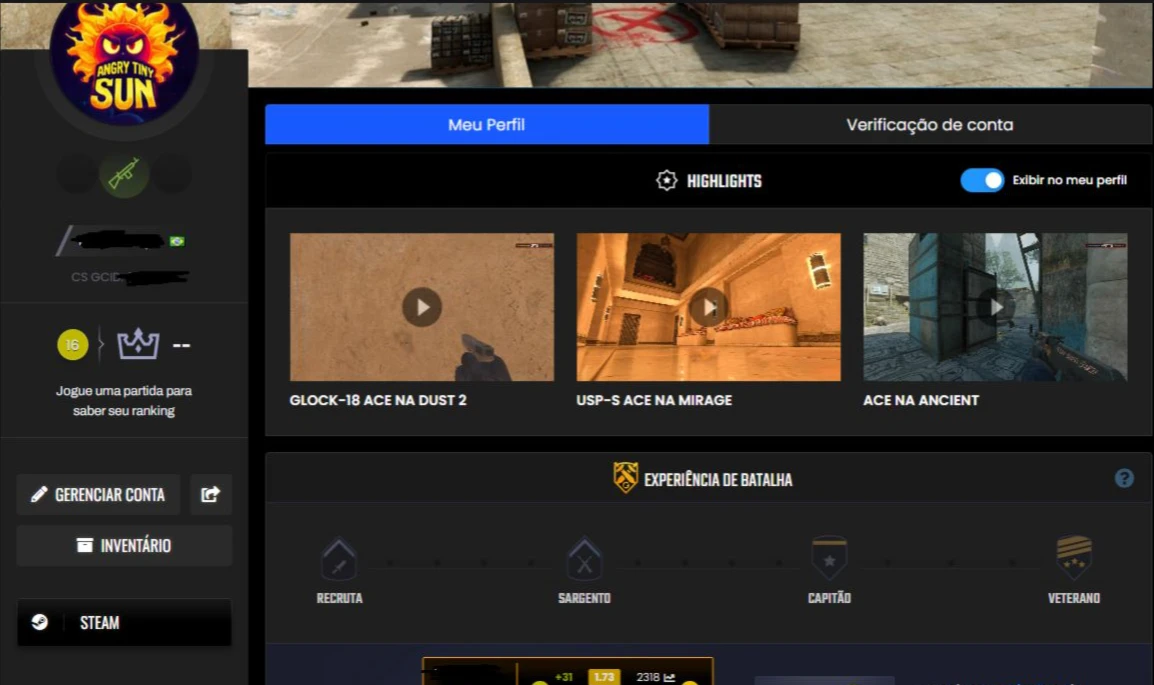Open the Inventário button
The image size is (1154, 685).
(124, 545)
